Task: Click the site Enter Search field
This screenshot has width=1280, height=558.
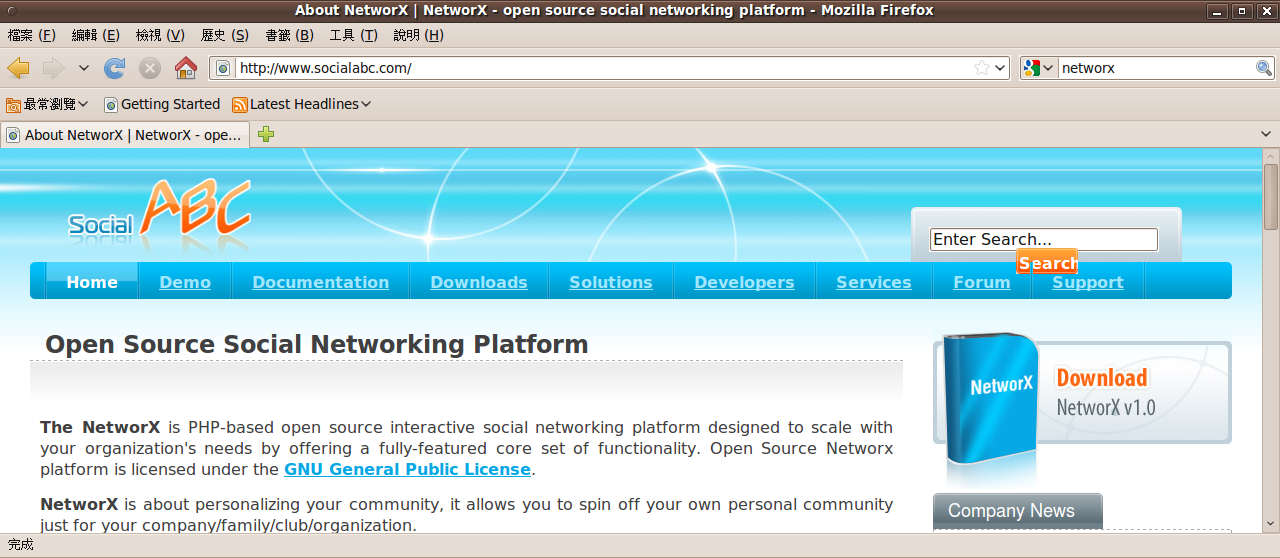Action: point(1043,239)
